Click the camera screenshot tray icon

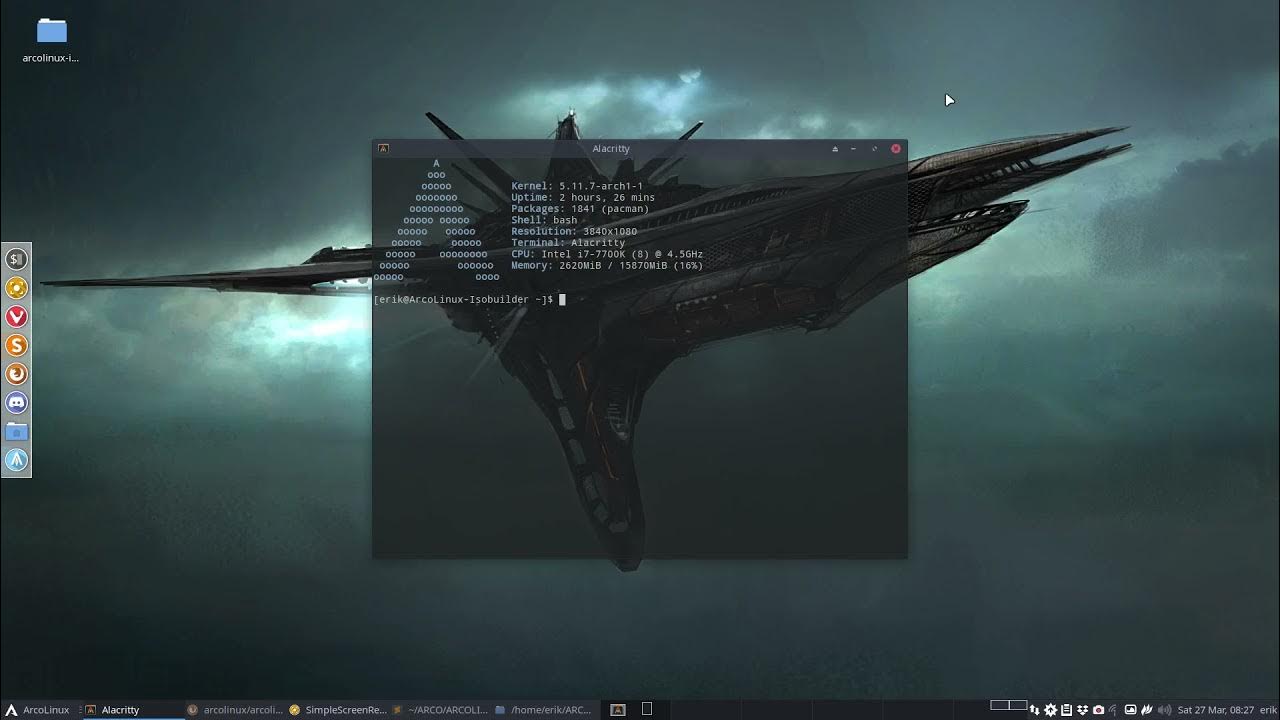[1098, 710]
